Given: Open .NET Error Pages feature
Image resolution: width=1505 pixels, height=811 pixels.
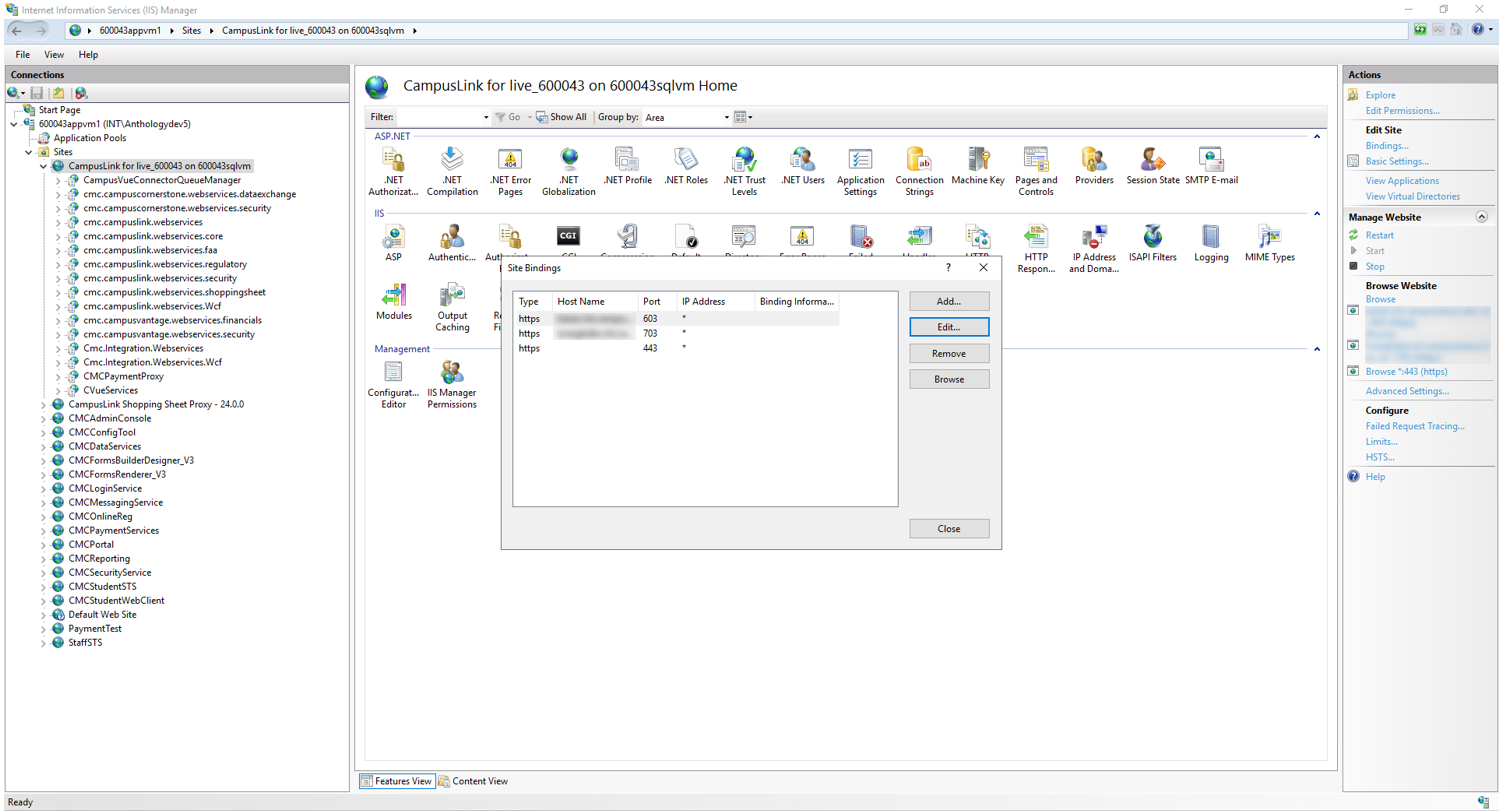Looking at the screenshot, I should click(510, 171).
